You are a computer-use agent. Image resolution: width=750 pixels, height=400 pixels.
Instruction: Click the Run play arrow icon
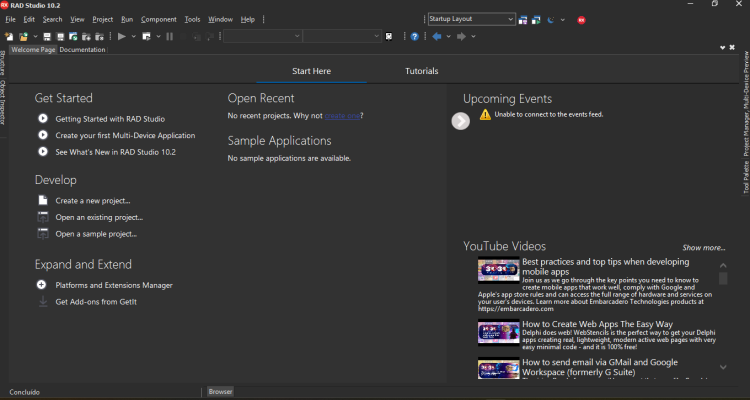[122, 36]
